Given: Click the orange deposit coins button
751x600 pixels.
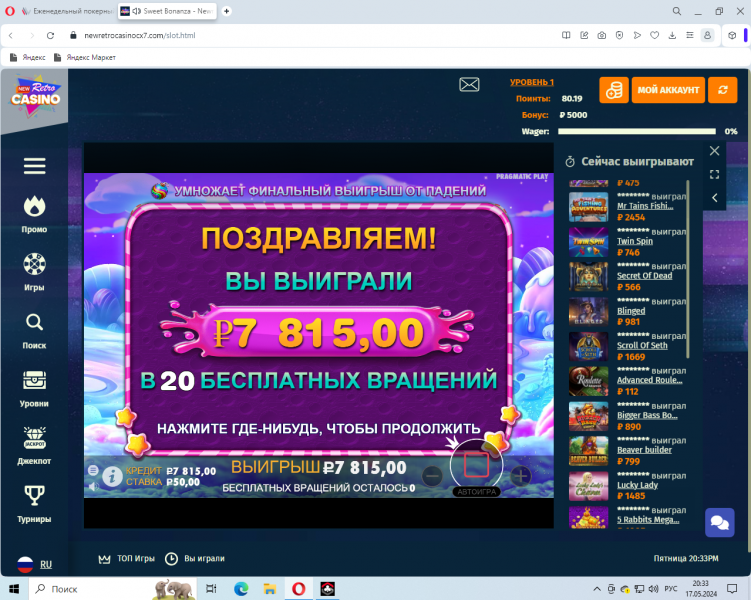Looking at the screenshot, I should click(614, 90).
